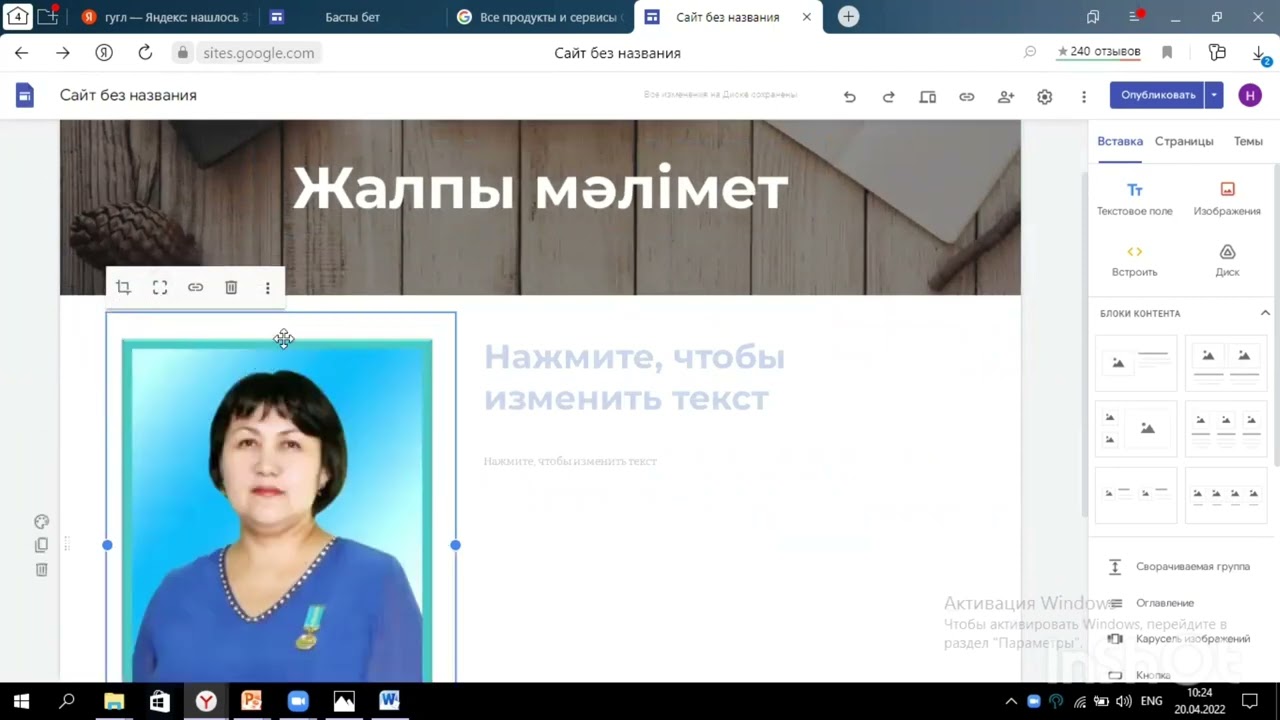Change section background palette icon
Viewport: 1280px width, 720px height.
[41, 522]
